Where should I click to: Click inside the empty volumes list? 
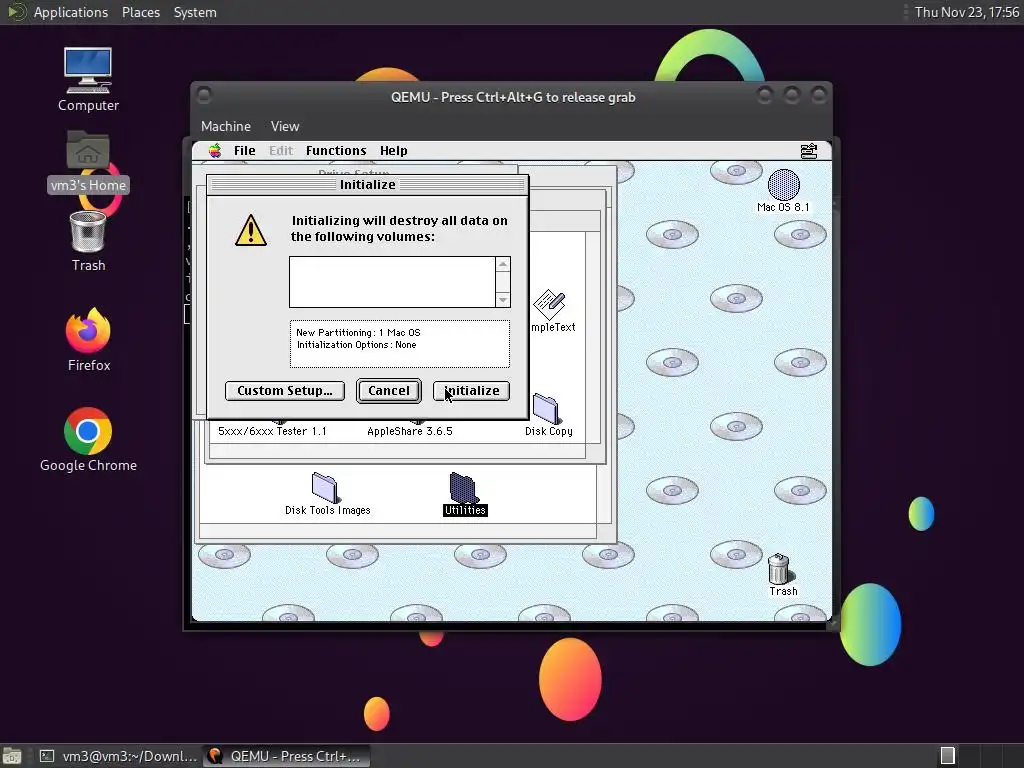coord(392,282)
